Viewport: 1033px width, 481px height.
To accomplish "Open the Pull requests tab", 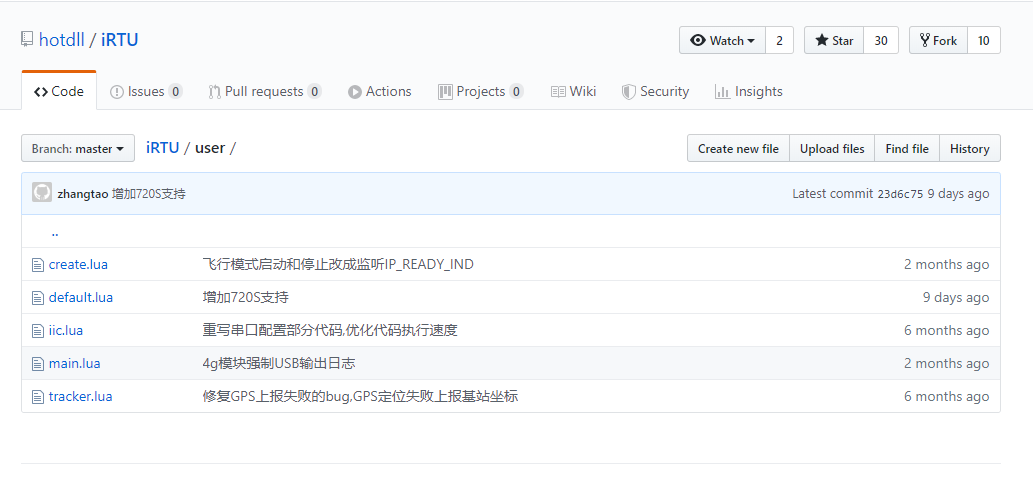I will pos(265,92).
